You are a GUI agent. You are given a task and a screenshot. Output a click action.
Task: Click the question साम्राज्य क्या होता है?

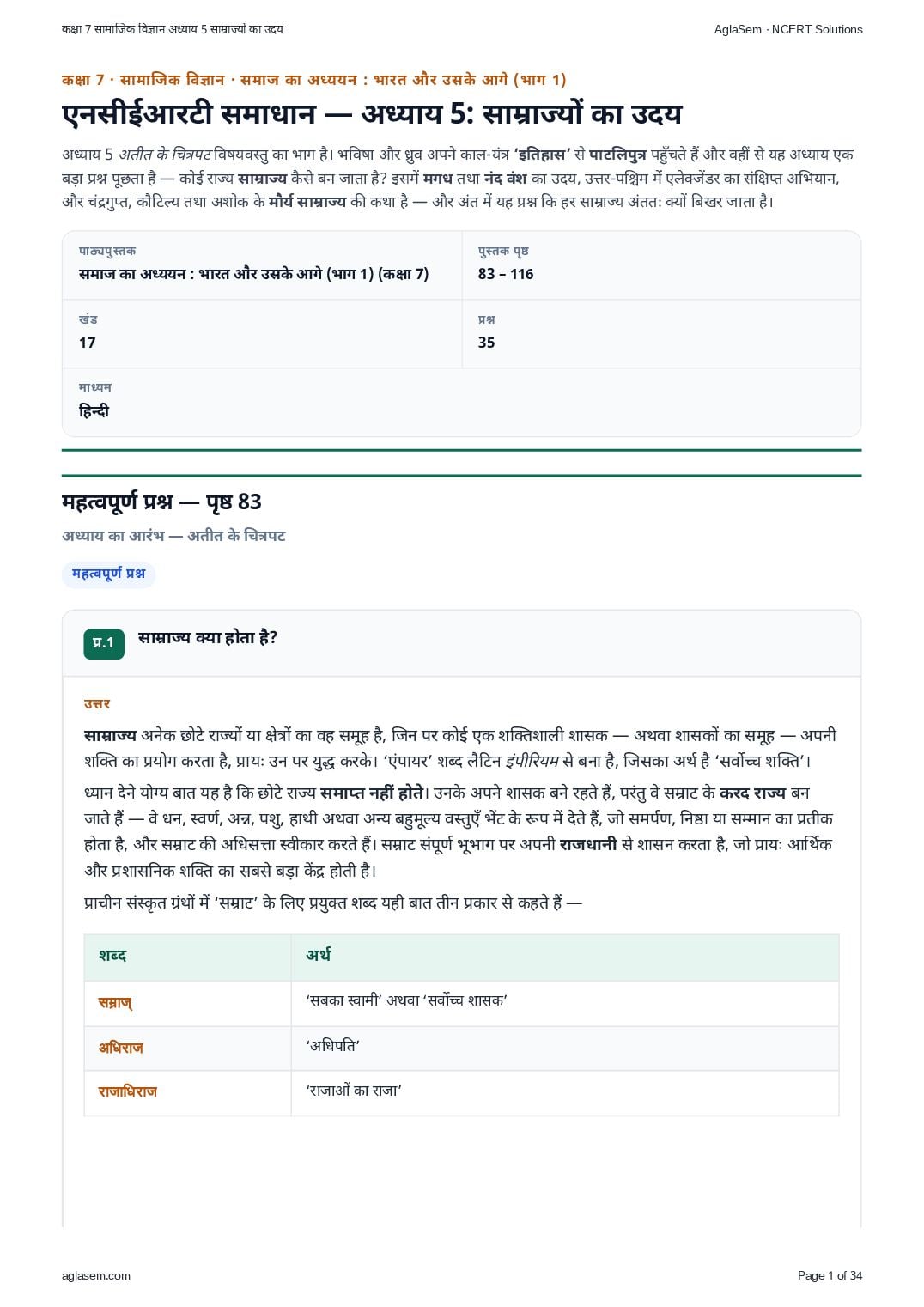pos(208,638)
